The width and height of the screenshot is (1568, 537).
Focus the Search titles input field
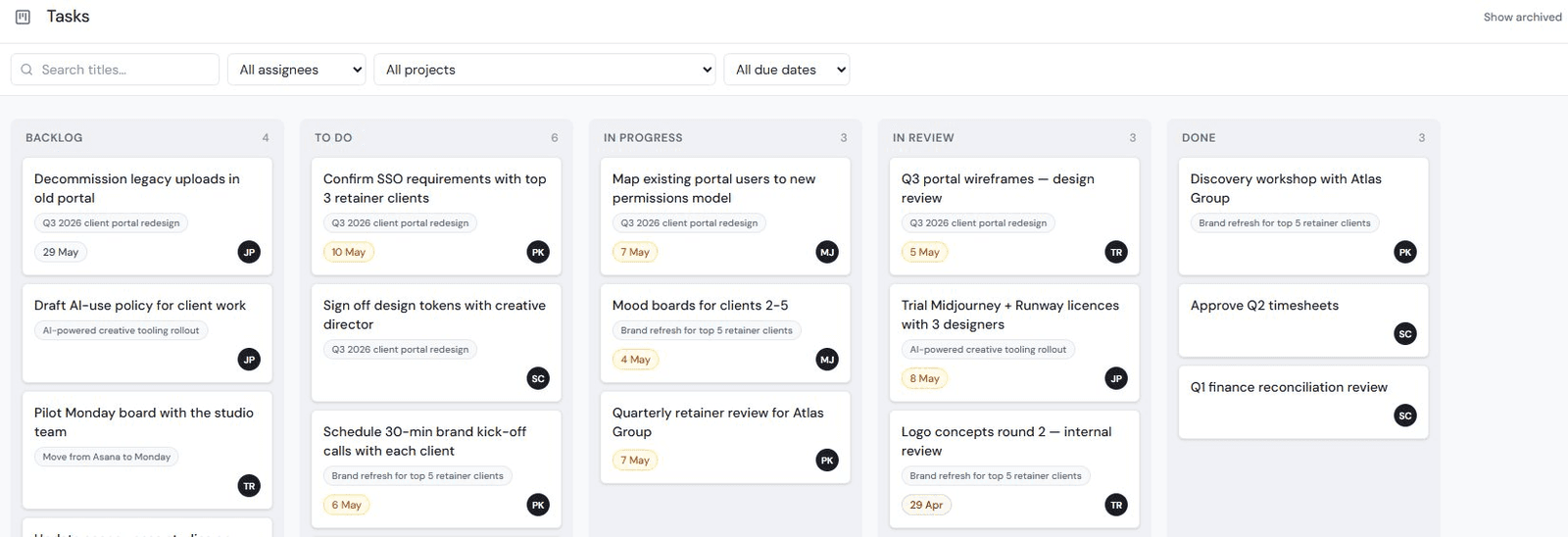(x=115, y=70)
